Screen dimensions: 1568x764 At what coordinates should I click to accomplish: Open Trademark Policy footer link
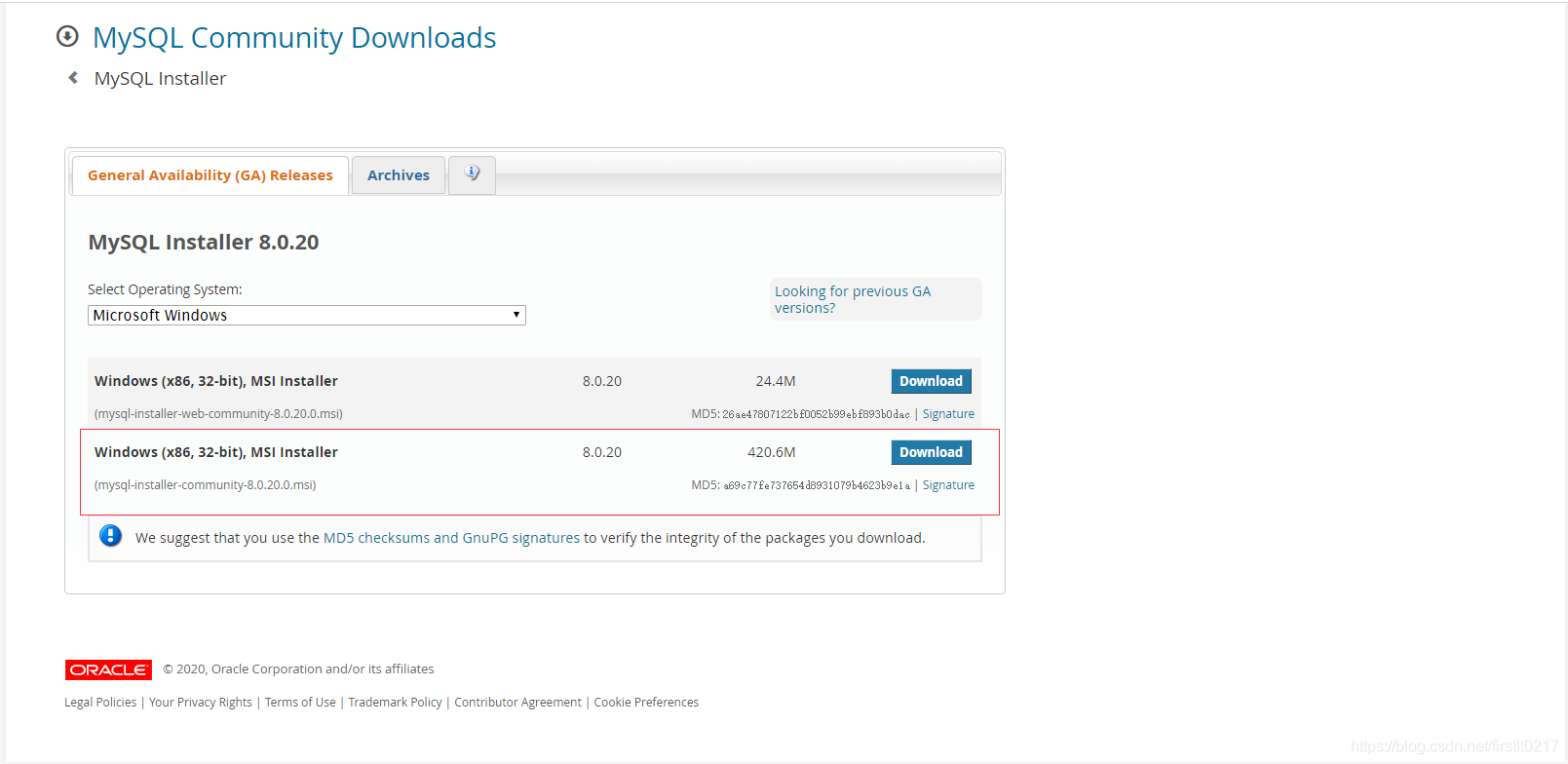pos(395,703)
